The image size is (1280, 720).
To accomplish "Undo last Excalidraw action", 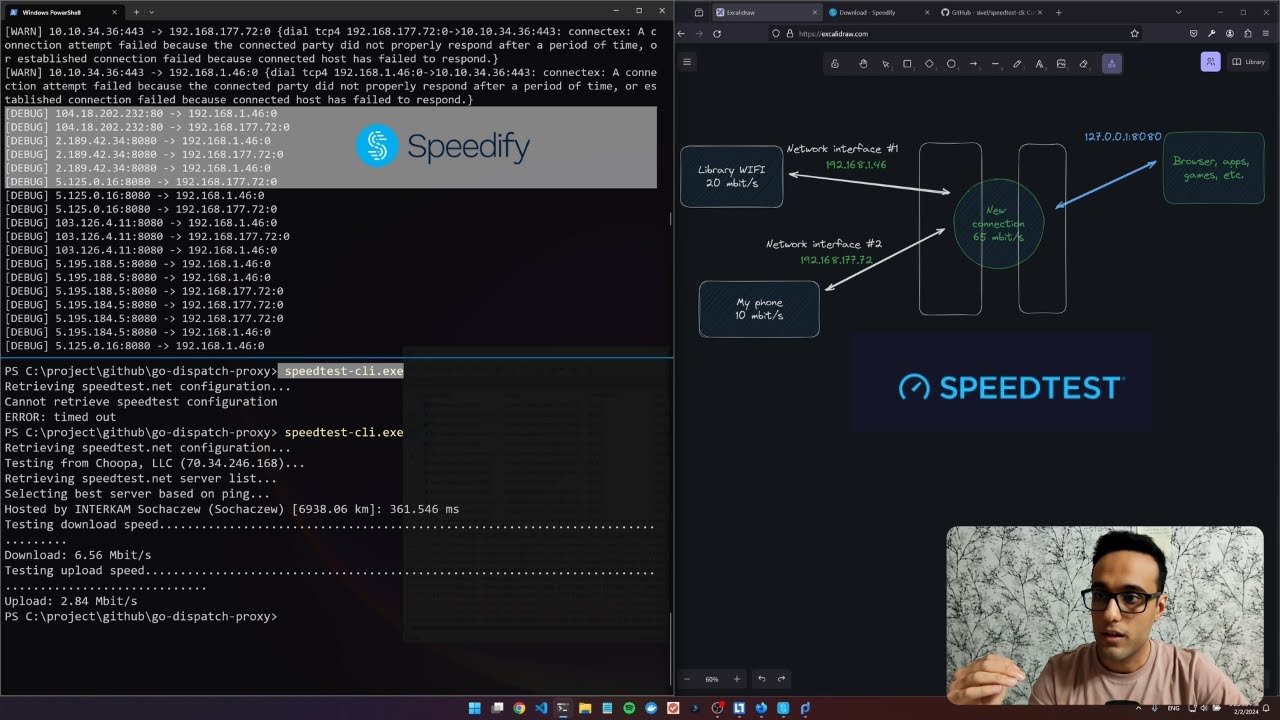I will click(x=762, y=679).
